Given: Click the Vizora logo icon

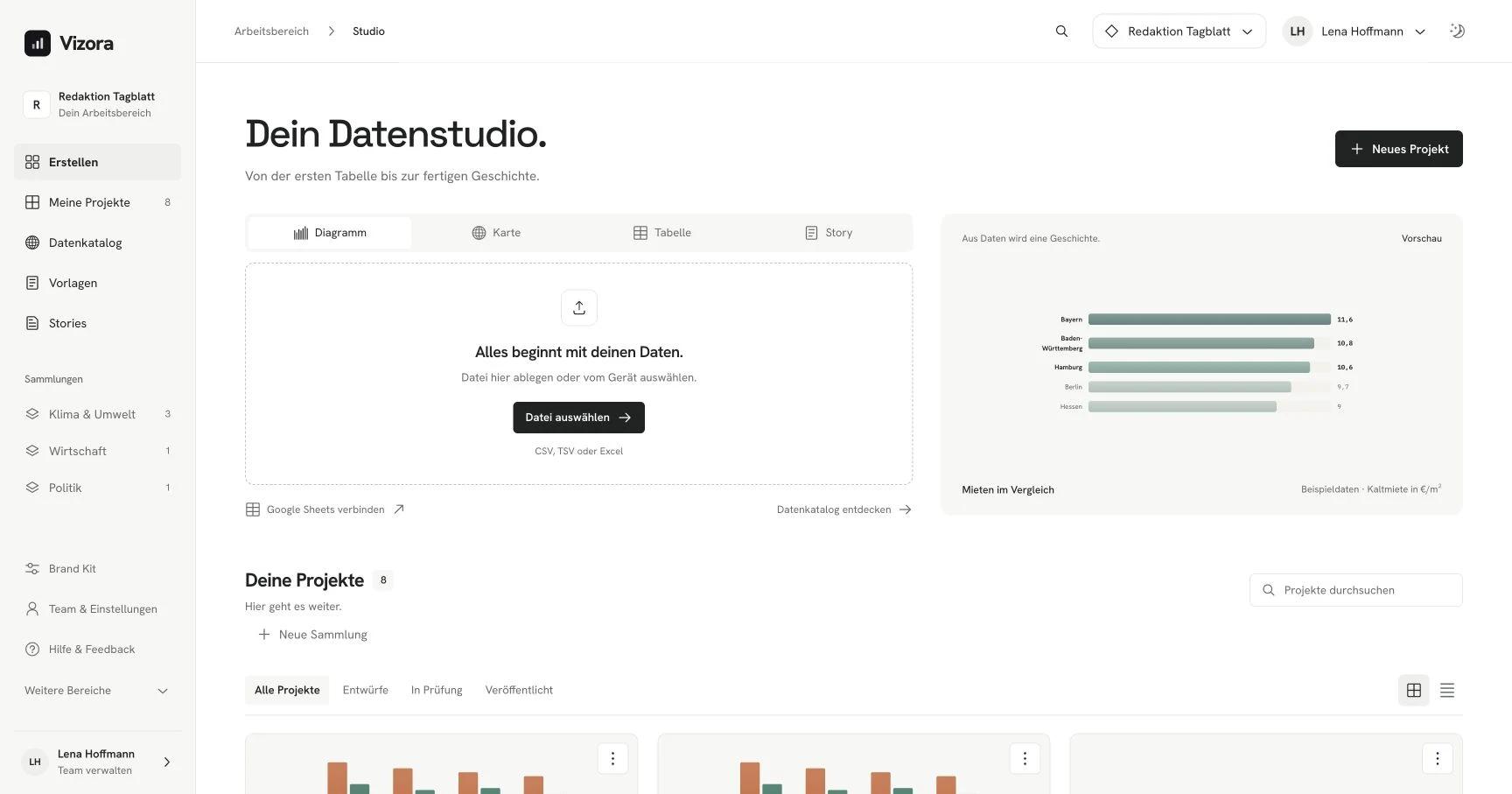Looking at the screenshot, I should point(37,43).
